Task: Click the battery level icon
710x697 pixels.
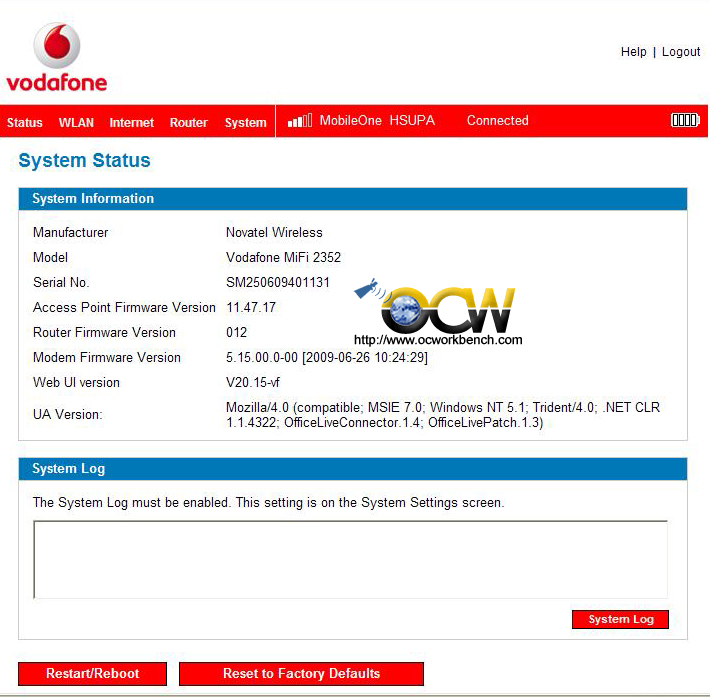Action: coord(685,120)
